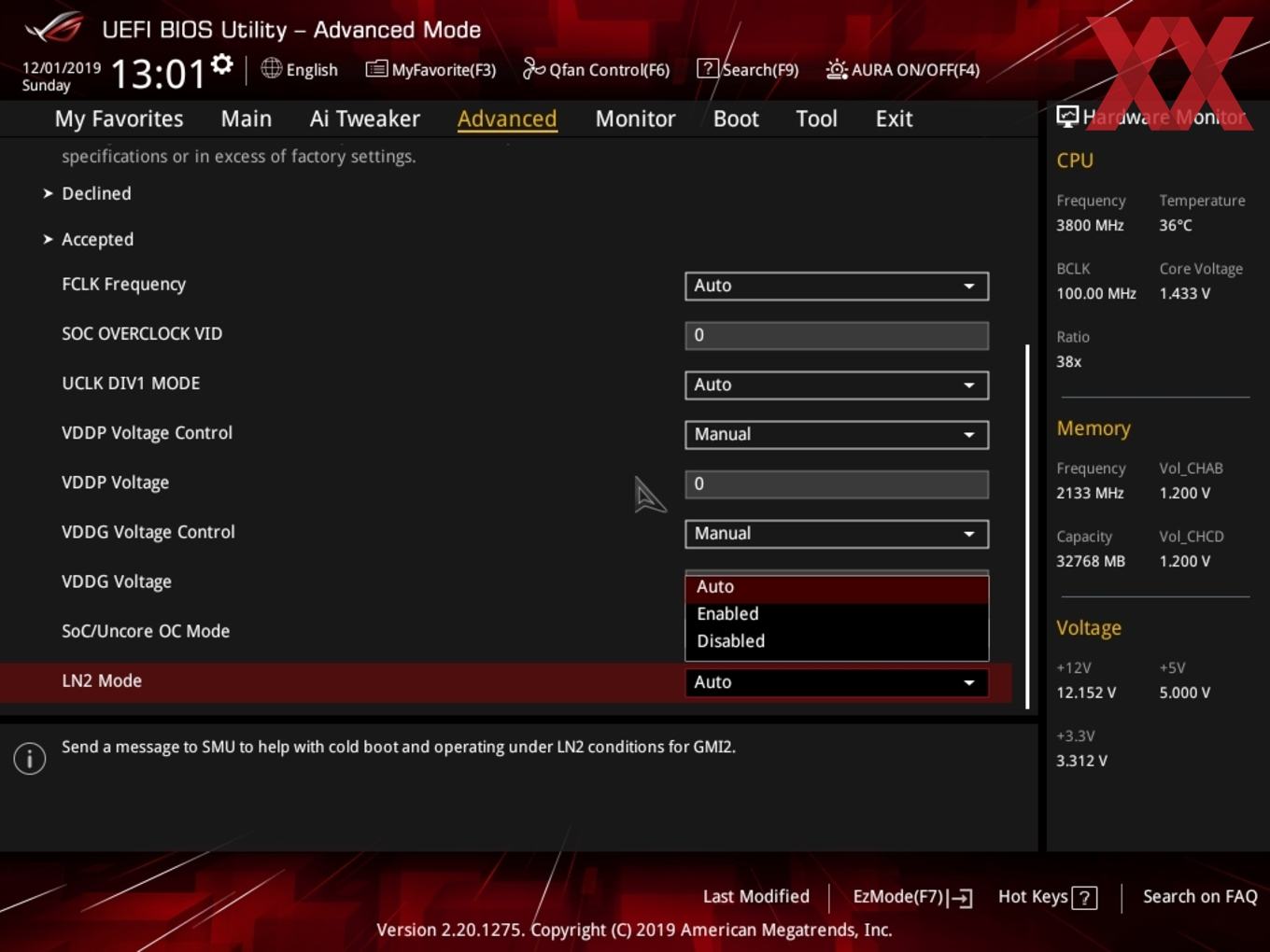Click the BCLK value 100.00 MHz

(1096, 293)
